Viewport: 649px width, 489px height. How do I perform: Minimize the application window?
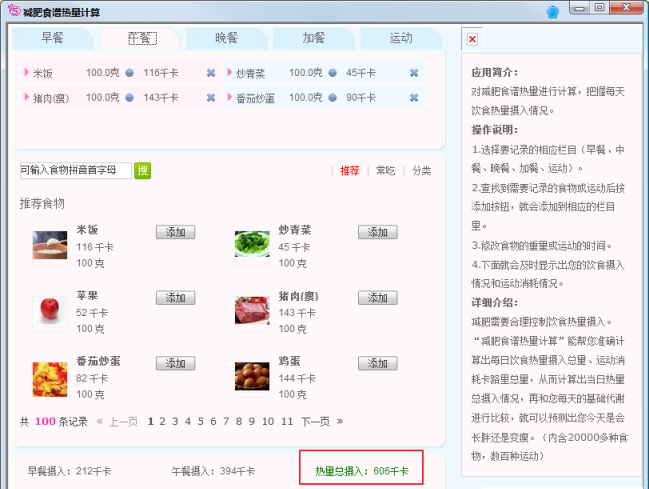click(580, 8)
